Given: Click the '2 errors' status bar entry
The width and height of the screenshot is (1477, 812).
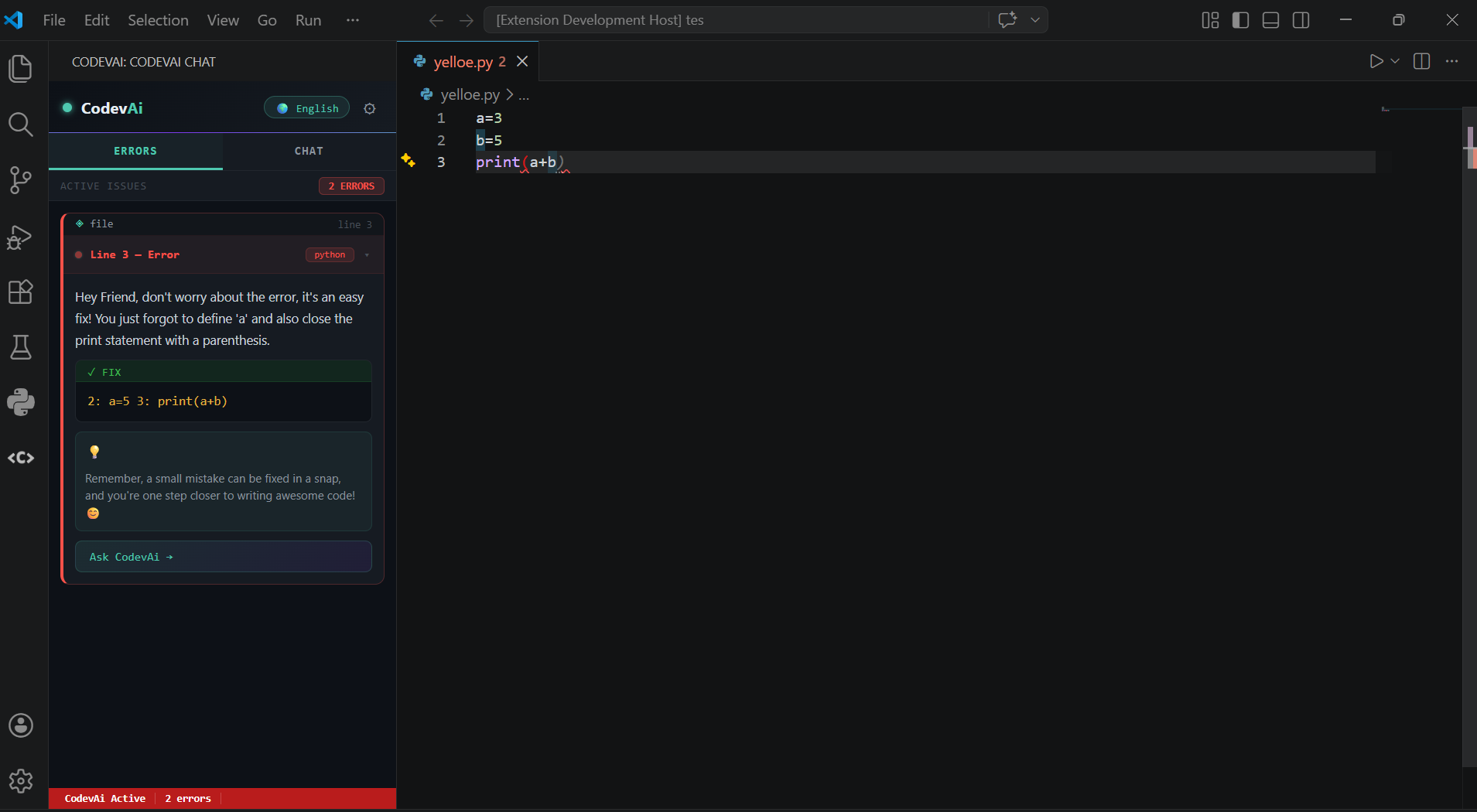Looking at the screenshot, I should 188,798.
